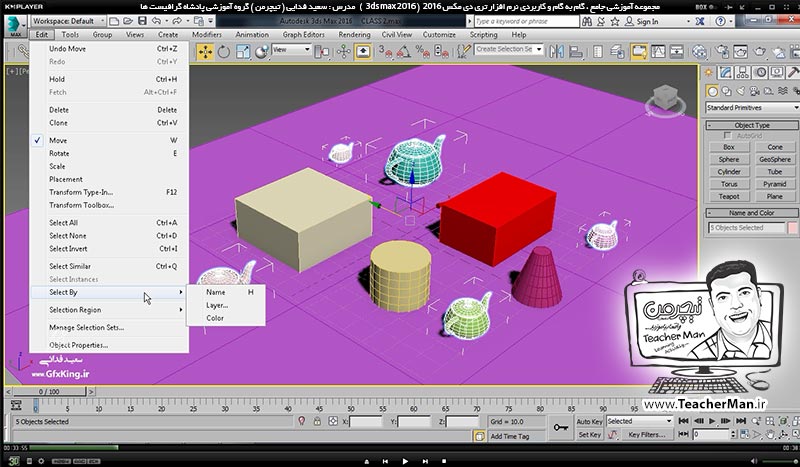Image resolution: width=800 pixels, height=467 pixels.
Task: Toggle the Spinner Snap icon
Action: (441, 52)
